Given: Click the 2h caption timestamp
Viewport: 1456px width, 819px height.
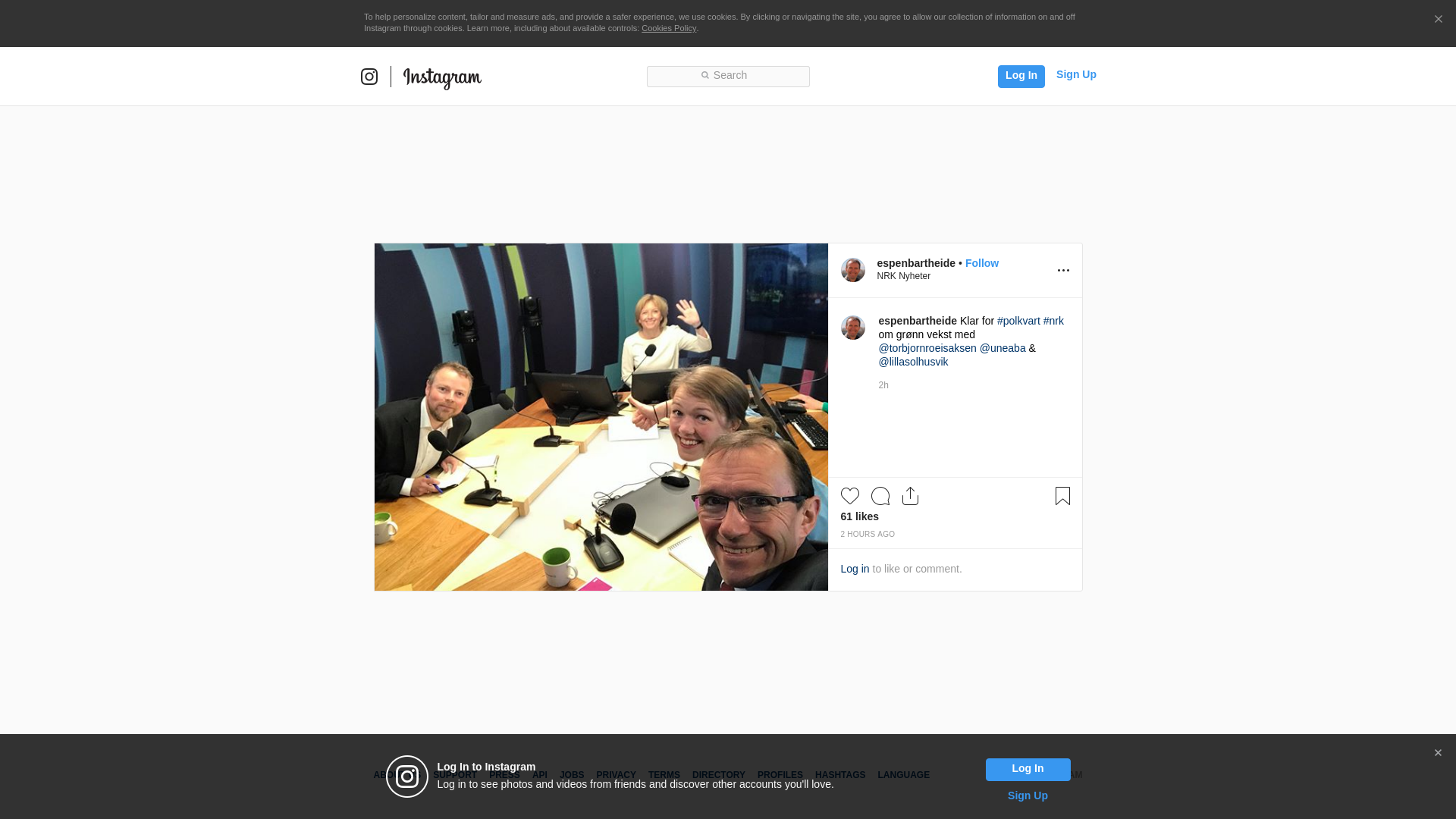Looking at the screenshot, I should [x=883, y=385].
